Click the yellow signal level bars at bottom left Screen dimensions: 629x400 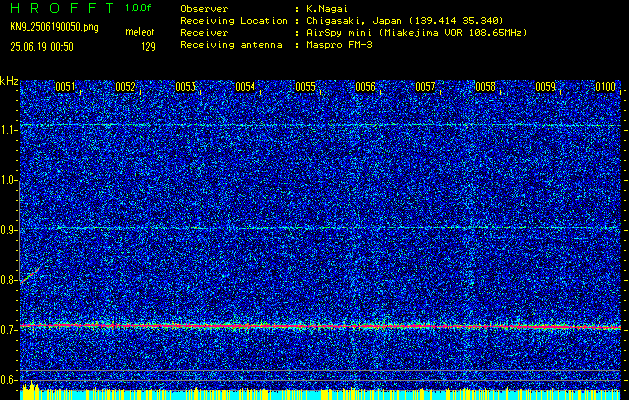click(30, 390)
